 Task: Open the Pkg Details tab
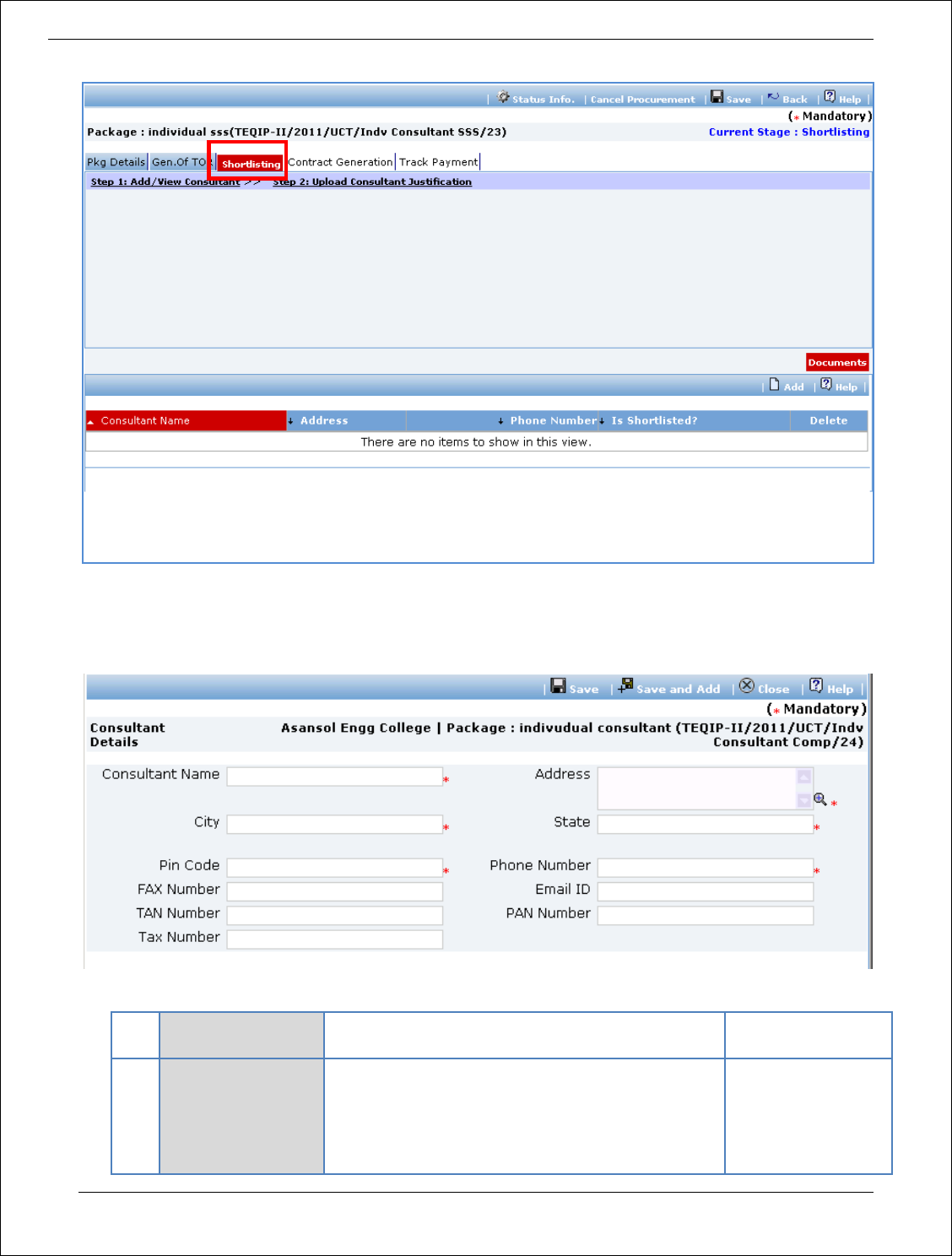click(116, 162)
